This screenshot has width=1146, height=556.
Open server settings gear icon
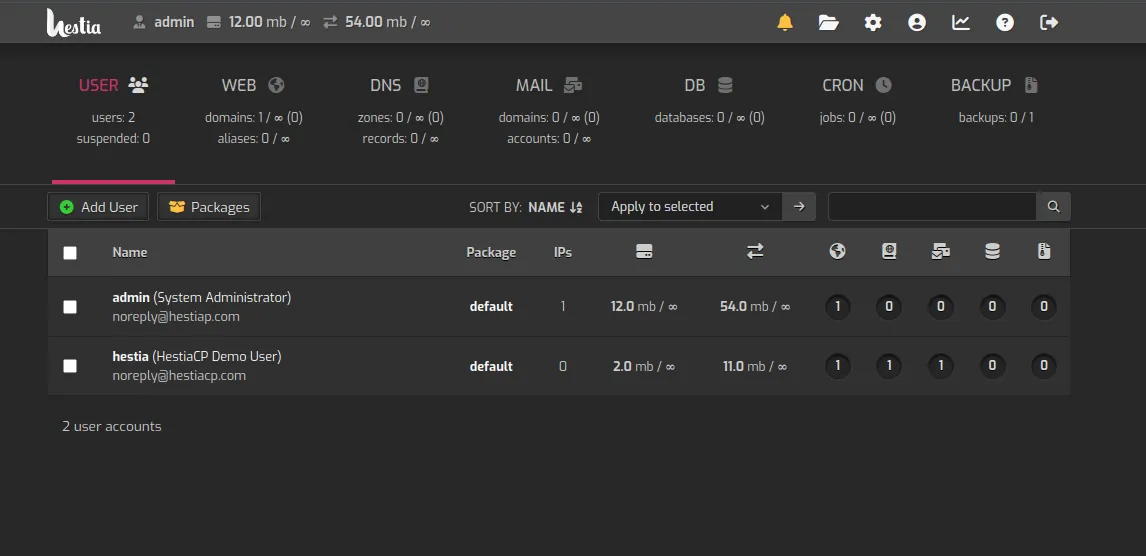pos(873,23)
